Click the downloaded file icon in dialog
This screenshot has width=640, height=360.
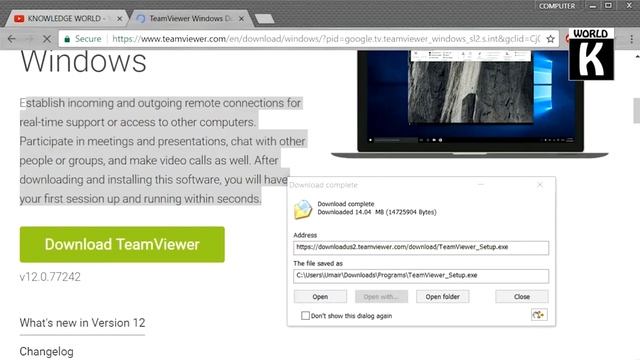[x=303, y=209]
